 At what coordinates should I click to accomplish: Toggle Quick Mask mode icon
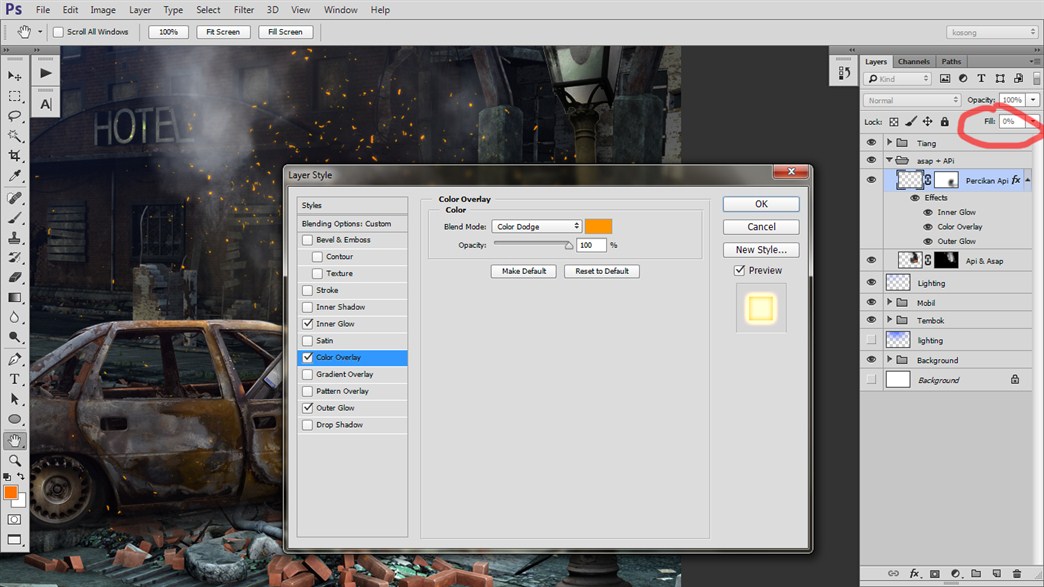[15, 519]
